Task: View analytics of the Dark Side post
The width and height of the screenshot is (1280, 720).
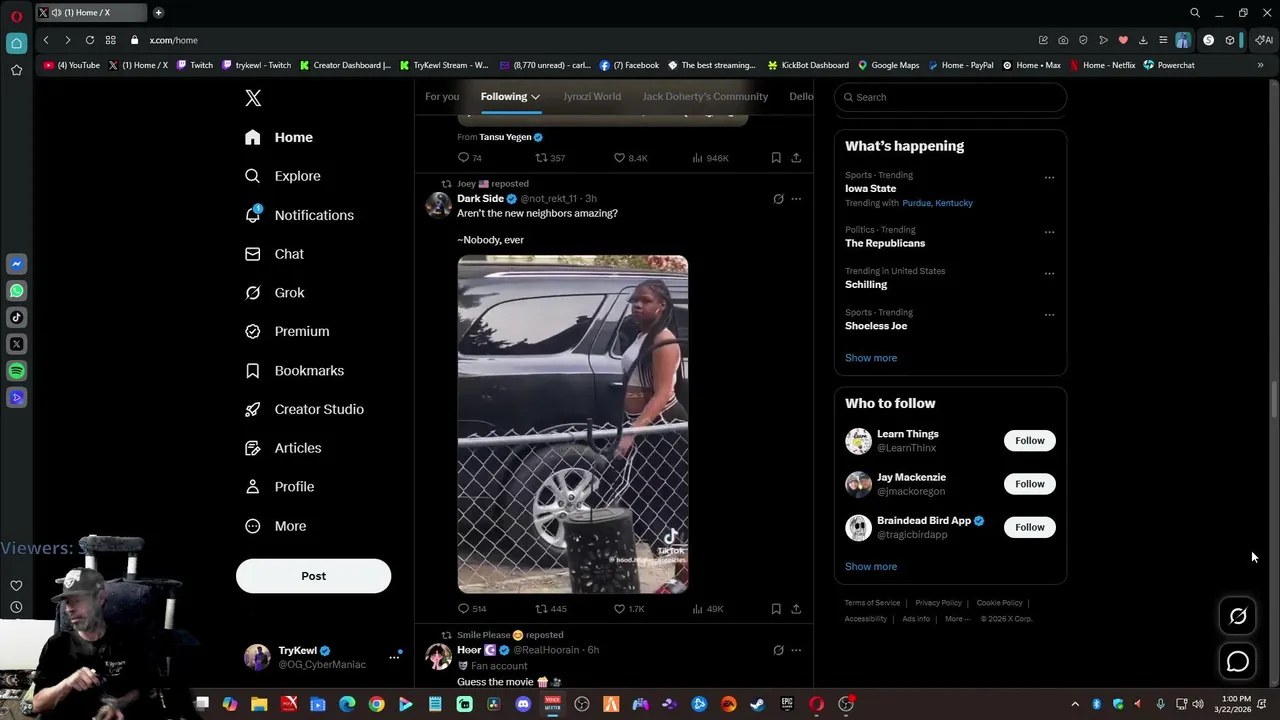Action: pyautogui.click(x=707, y=609)
